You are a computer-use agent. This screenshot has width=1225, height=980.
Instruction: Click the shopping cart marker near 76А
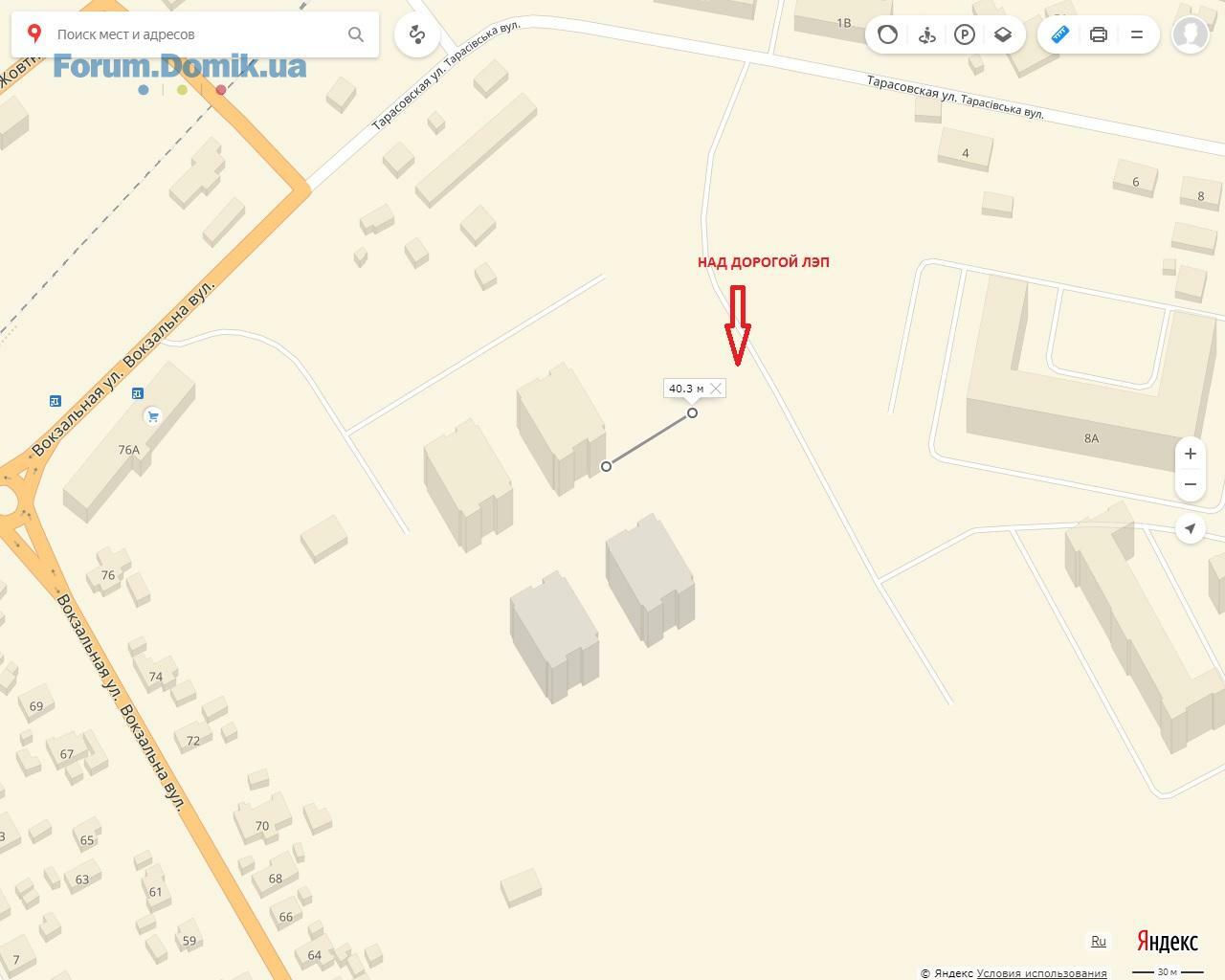[152, 415]
